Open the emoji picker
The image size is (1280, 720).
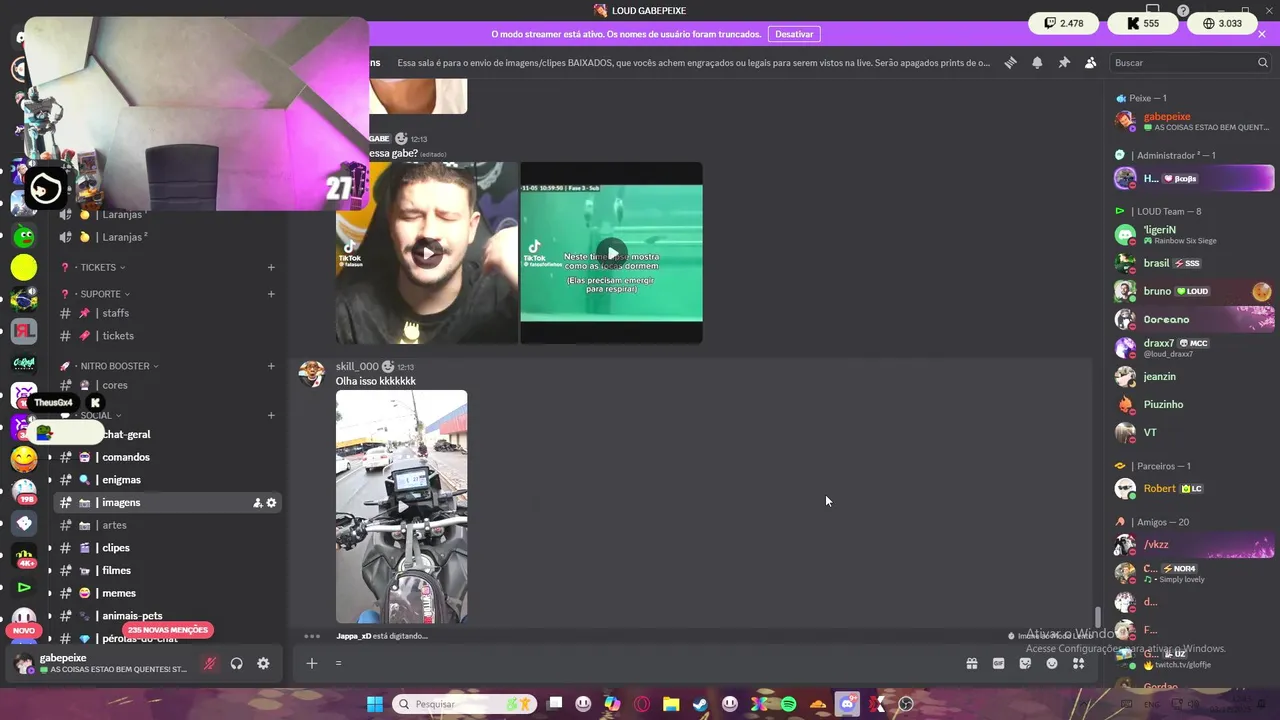[1052, 663]
